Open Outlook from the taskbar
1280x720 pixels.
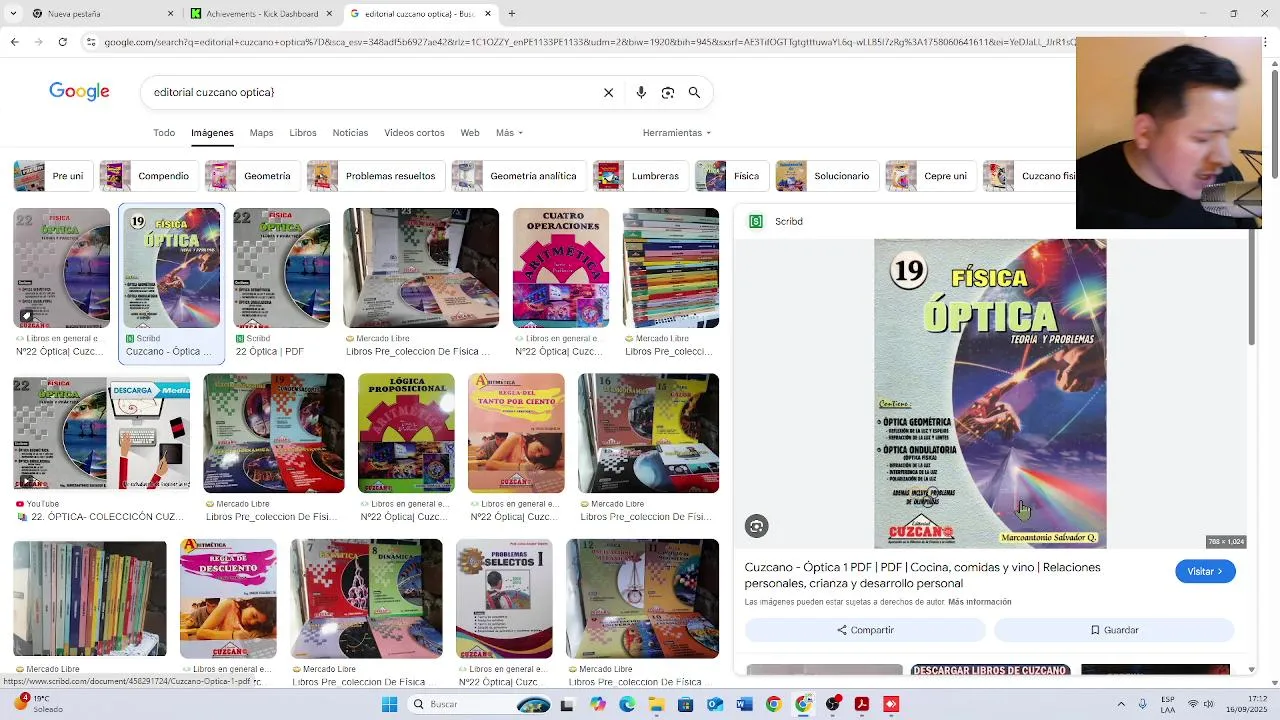[715, 704]
